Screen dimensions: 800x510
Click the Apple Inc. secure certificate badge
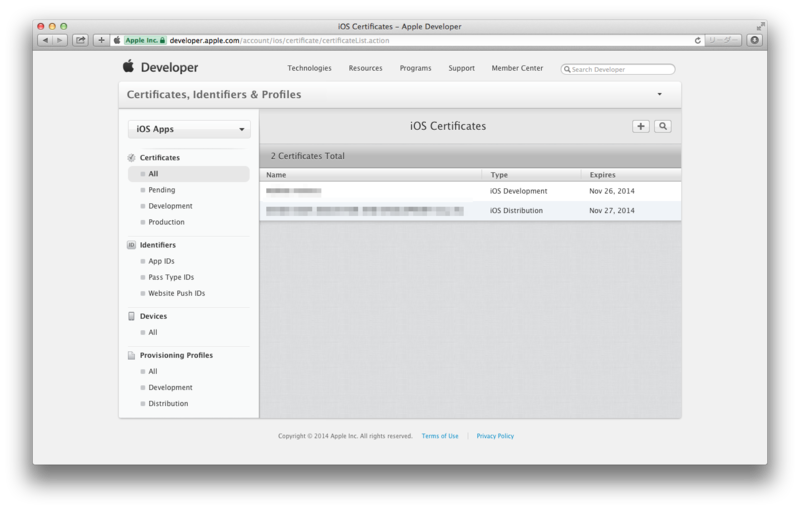click(145, 40)
